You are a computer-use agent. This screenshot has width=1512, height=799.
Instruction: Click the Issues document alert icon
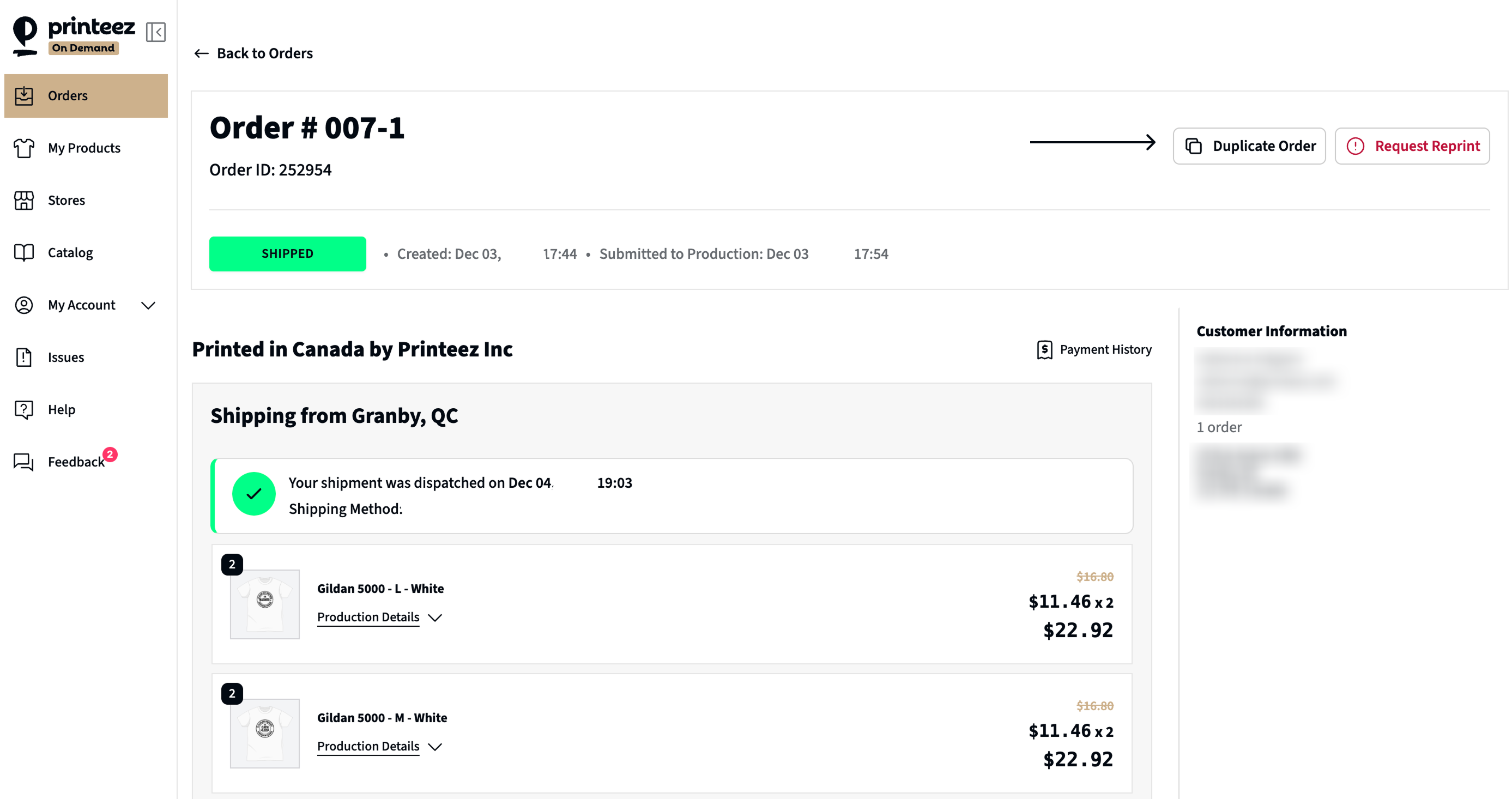24,357
